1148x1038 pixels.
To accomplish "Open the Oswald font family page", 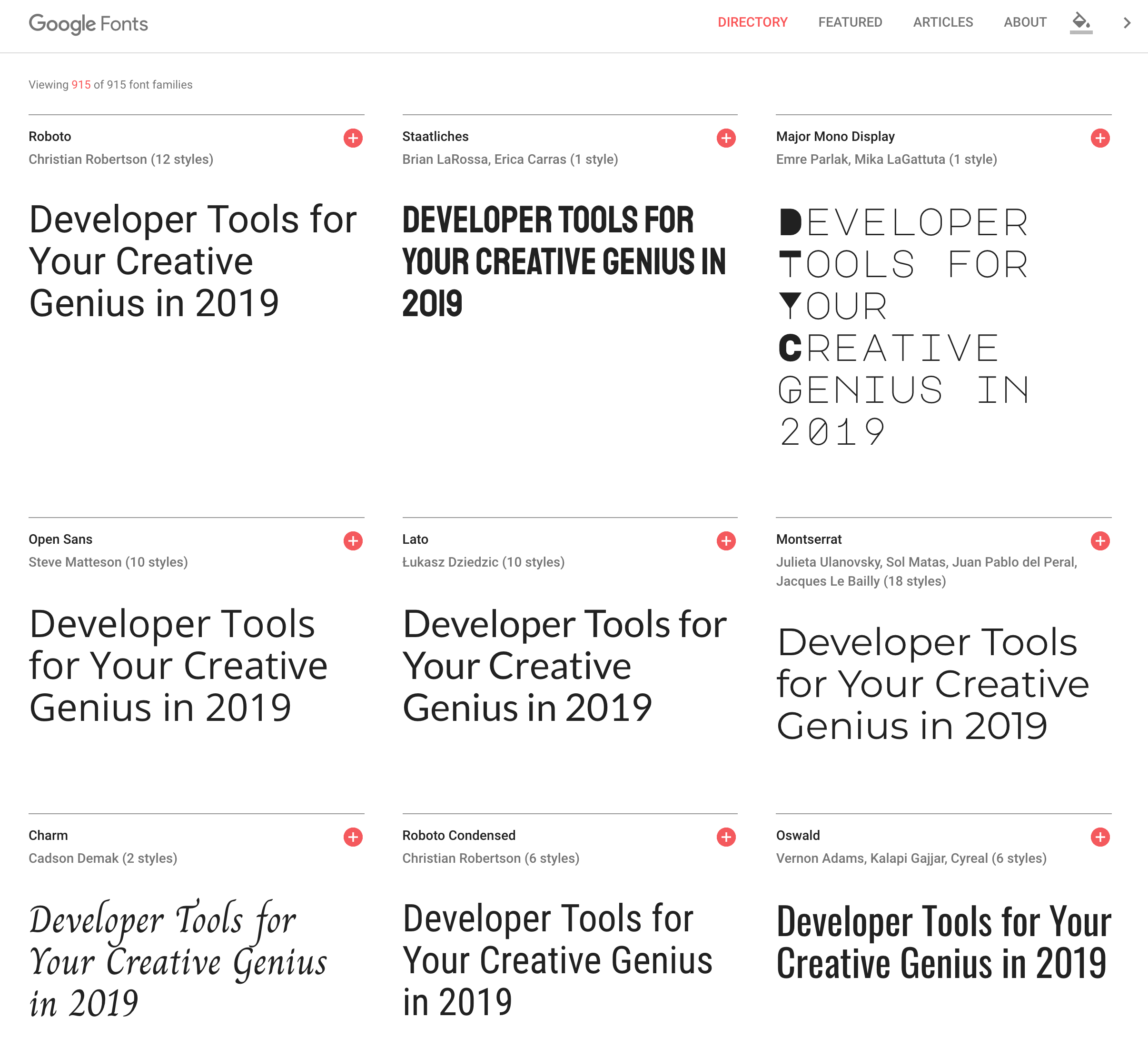I will coord(798,835).
